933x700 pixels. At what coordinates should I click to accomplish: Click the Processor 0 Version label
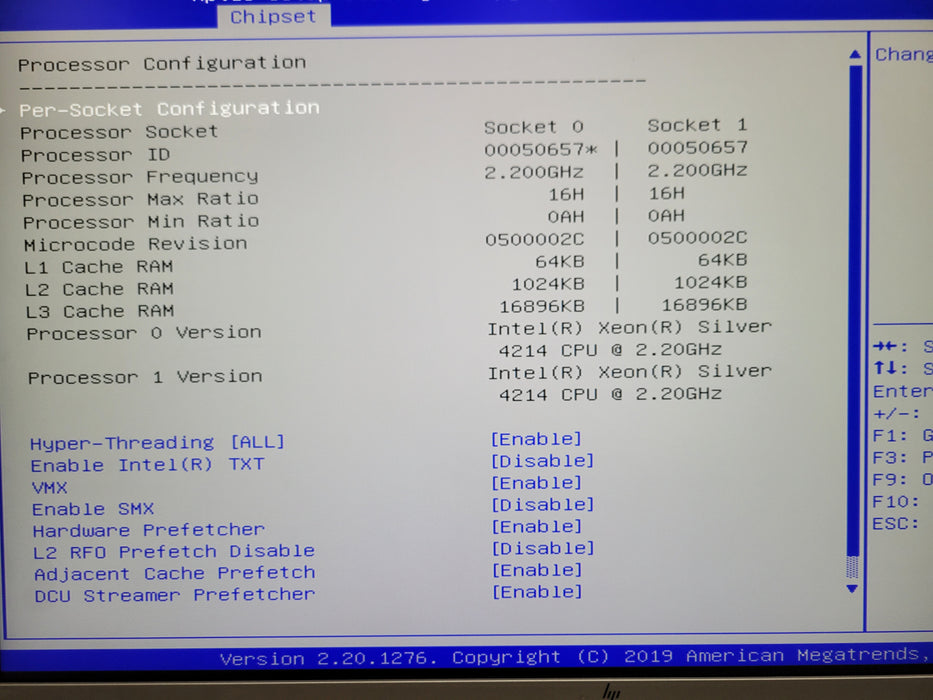point(144,333)
